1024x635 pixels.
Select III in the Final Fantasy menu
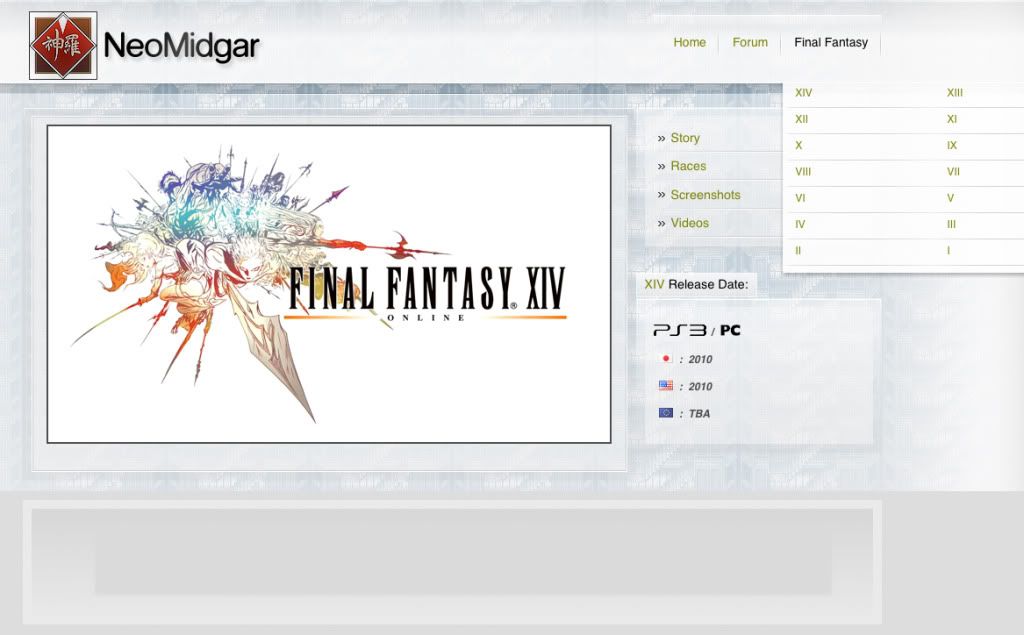coord(951,224)
